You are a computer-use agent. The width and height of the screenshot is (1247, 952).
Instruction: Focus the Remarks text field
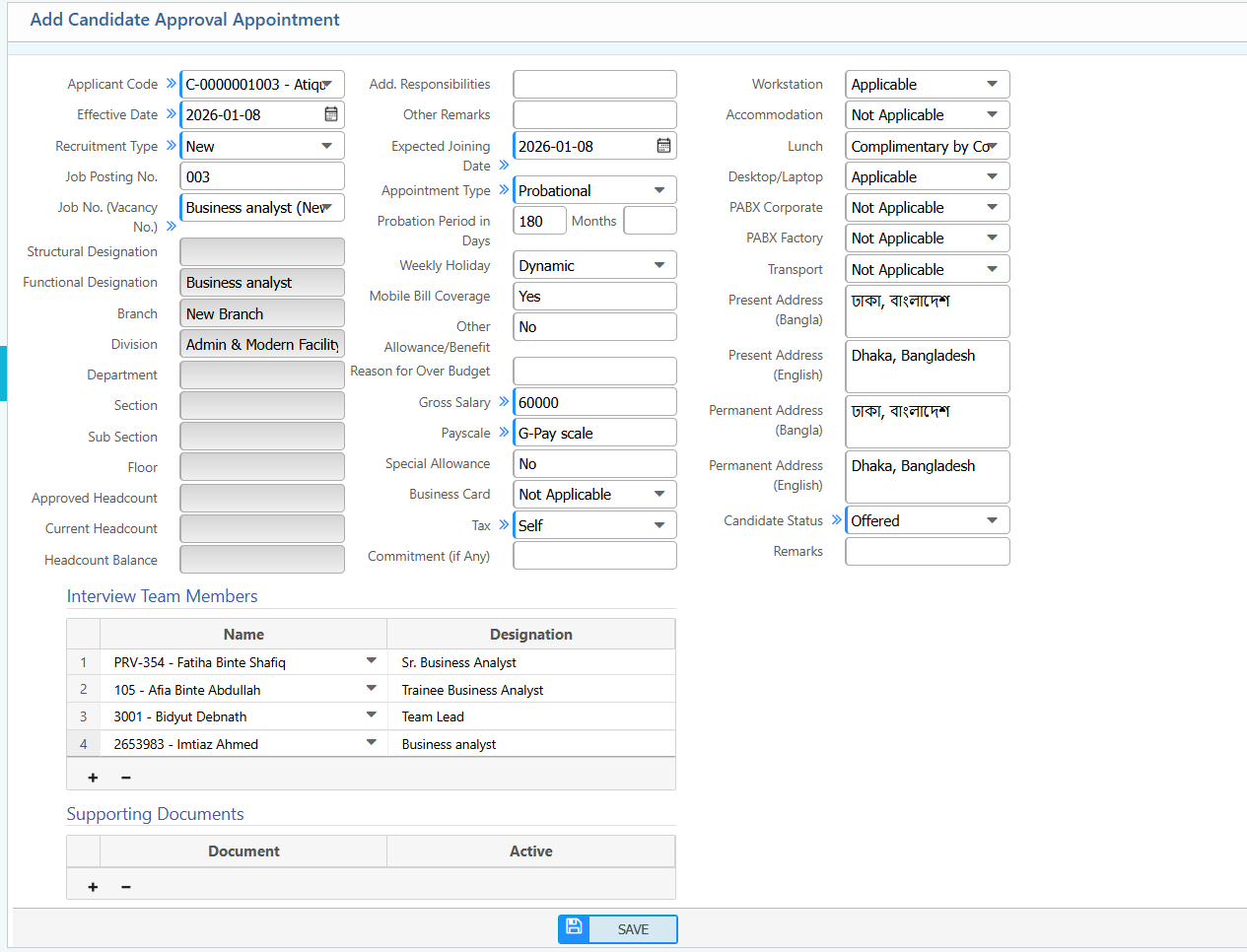tap(927, 552)
